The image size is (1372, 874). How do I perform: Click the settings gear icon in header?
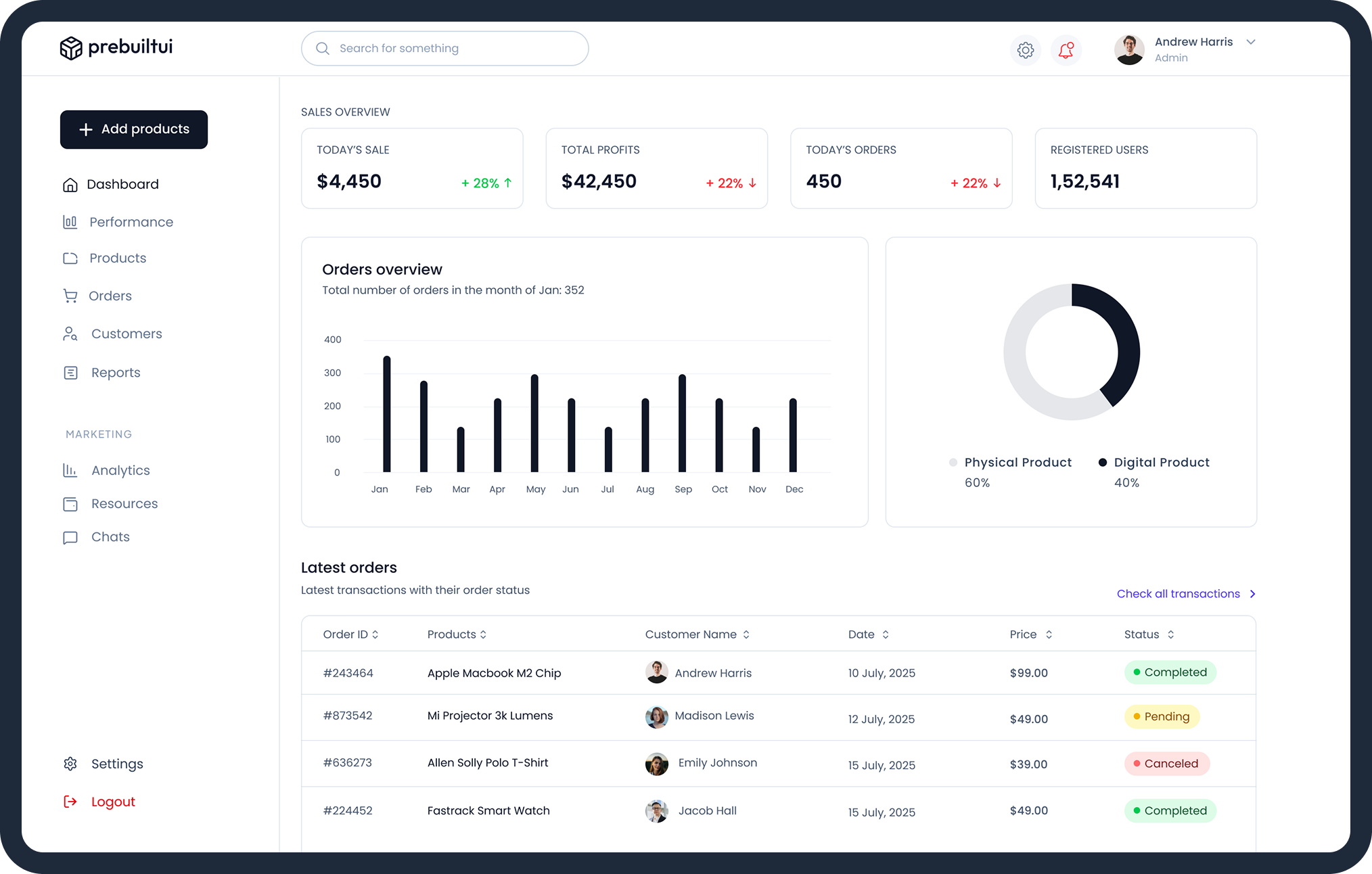point(1025,50)
